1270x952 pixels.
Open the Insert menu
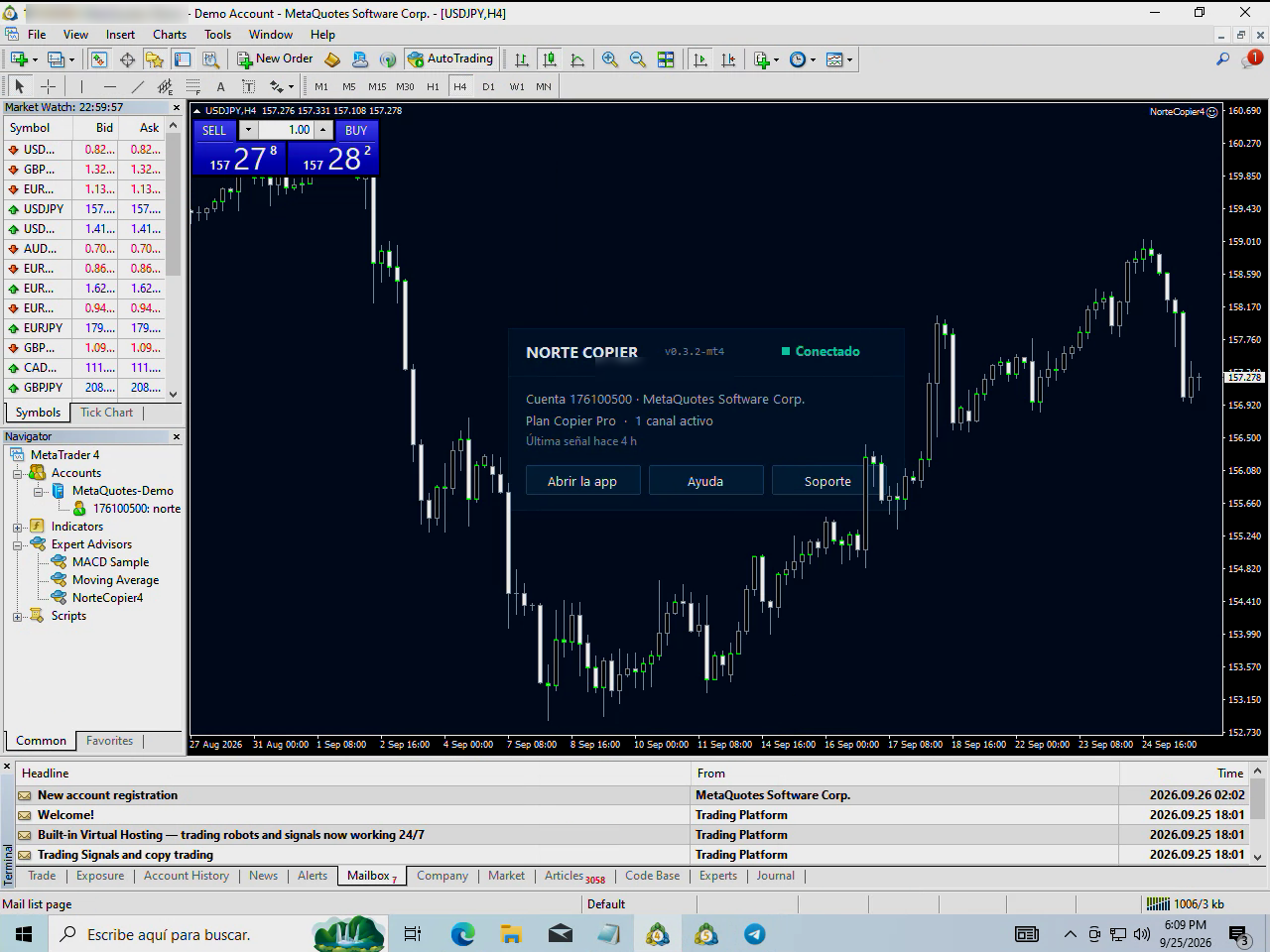point(120,34)
